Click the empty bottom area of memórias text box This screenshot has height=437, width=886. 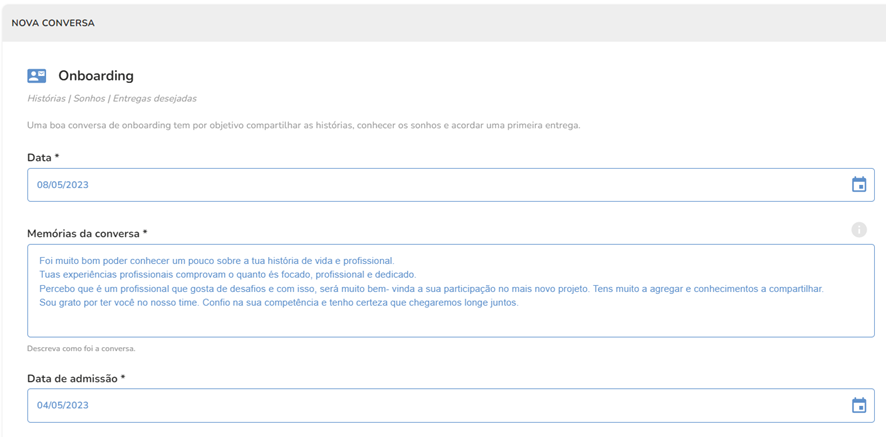click(450, 323)
